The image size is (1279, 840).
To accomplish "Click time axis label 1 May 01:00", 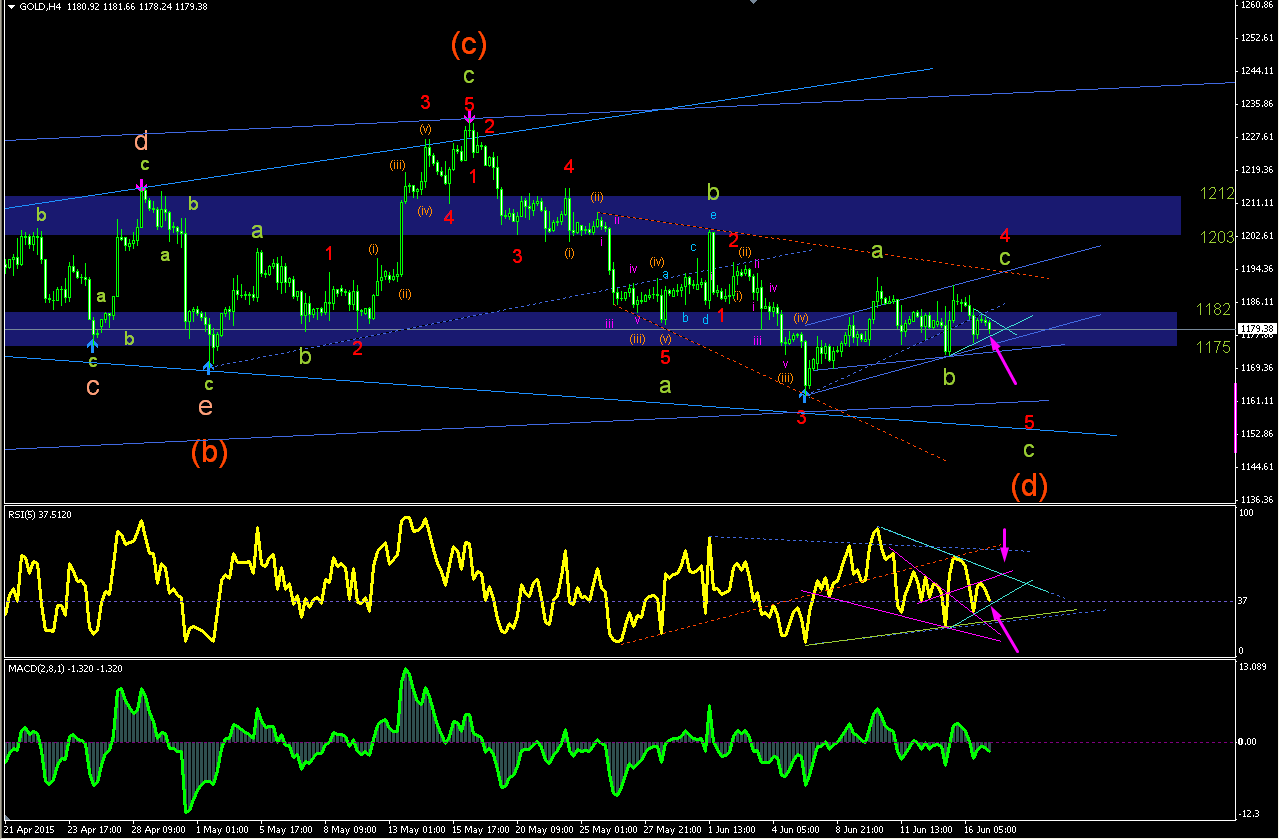I will pos(220,830).
